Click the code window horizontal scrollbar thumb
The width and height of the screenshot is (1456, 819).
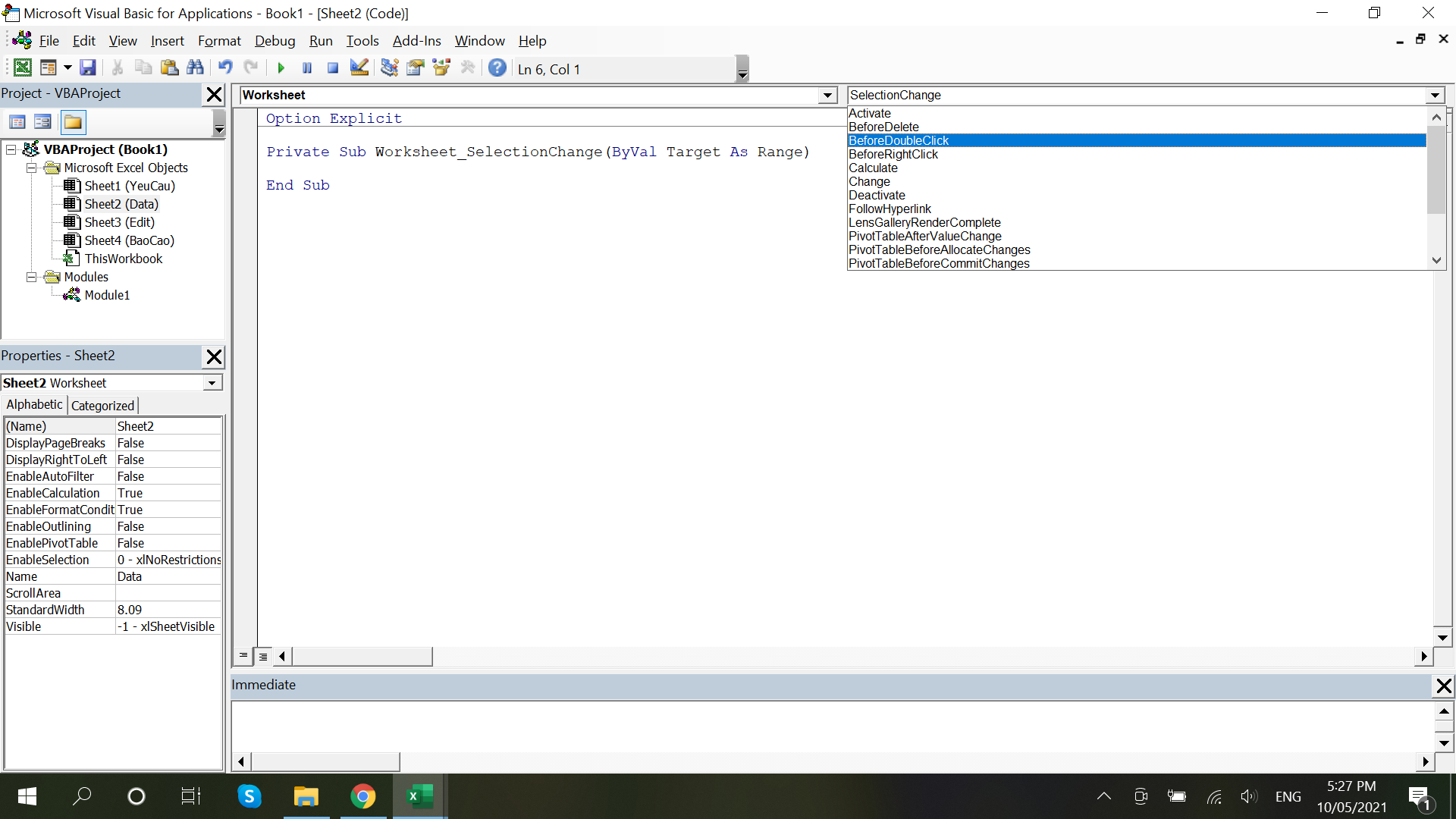(x=362, y=656)
